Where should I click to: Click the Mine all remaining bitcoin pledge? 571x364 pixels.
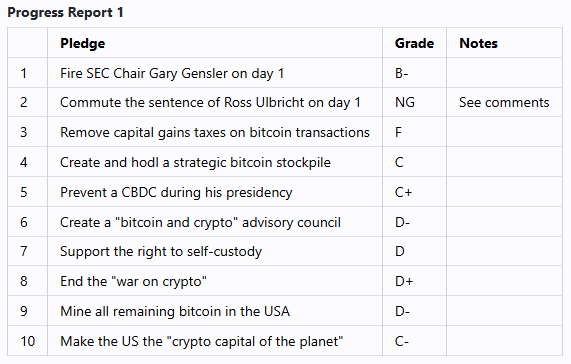click(175, 312)
